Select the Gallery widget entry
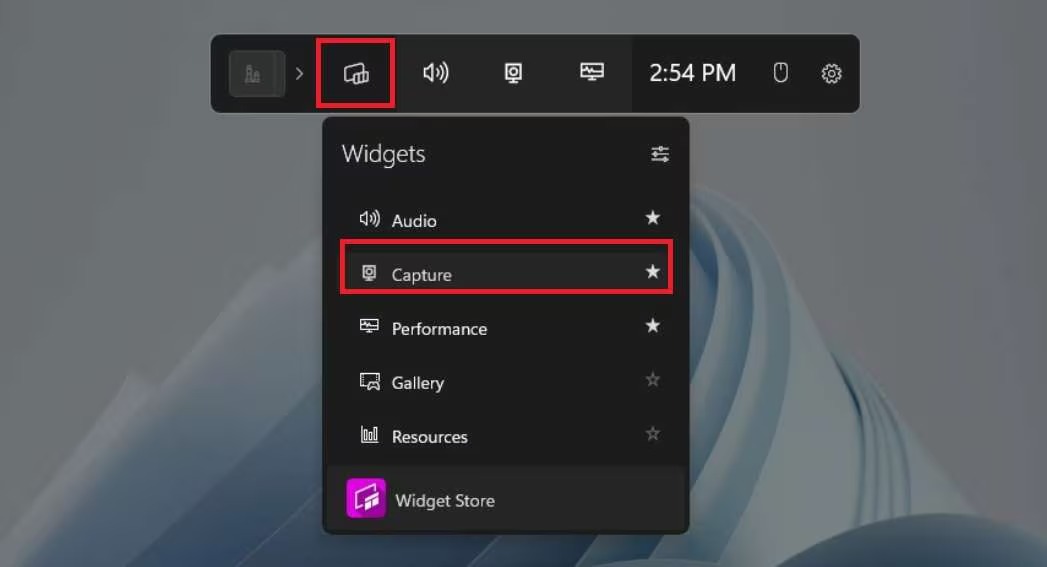The height and width of the screenshot is (567, 1047). [506, 382]
